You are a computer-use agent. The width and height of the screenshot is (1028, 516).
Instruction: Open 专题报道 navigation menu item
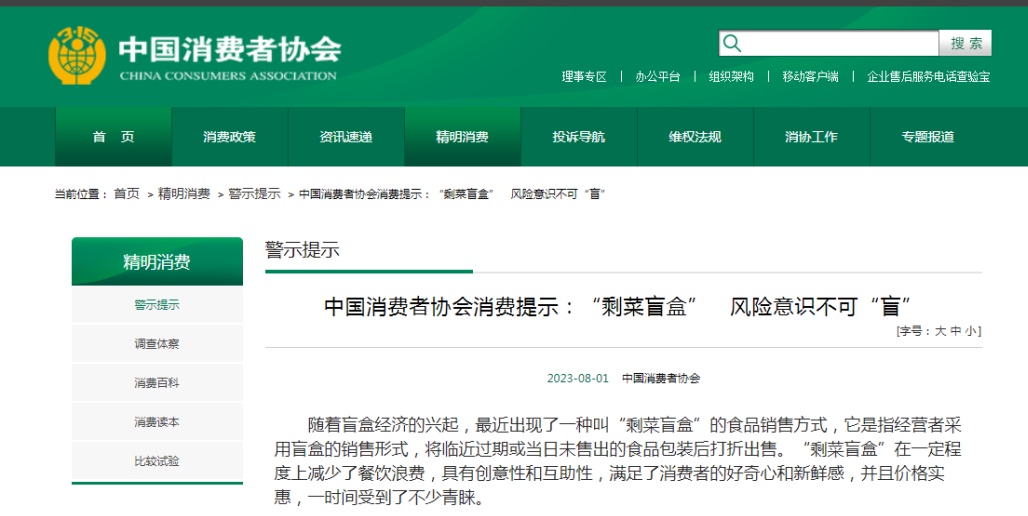[x=928, y=136]
